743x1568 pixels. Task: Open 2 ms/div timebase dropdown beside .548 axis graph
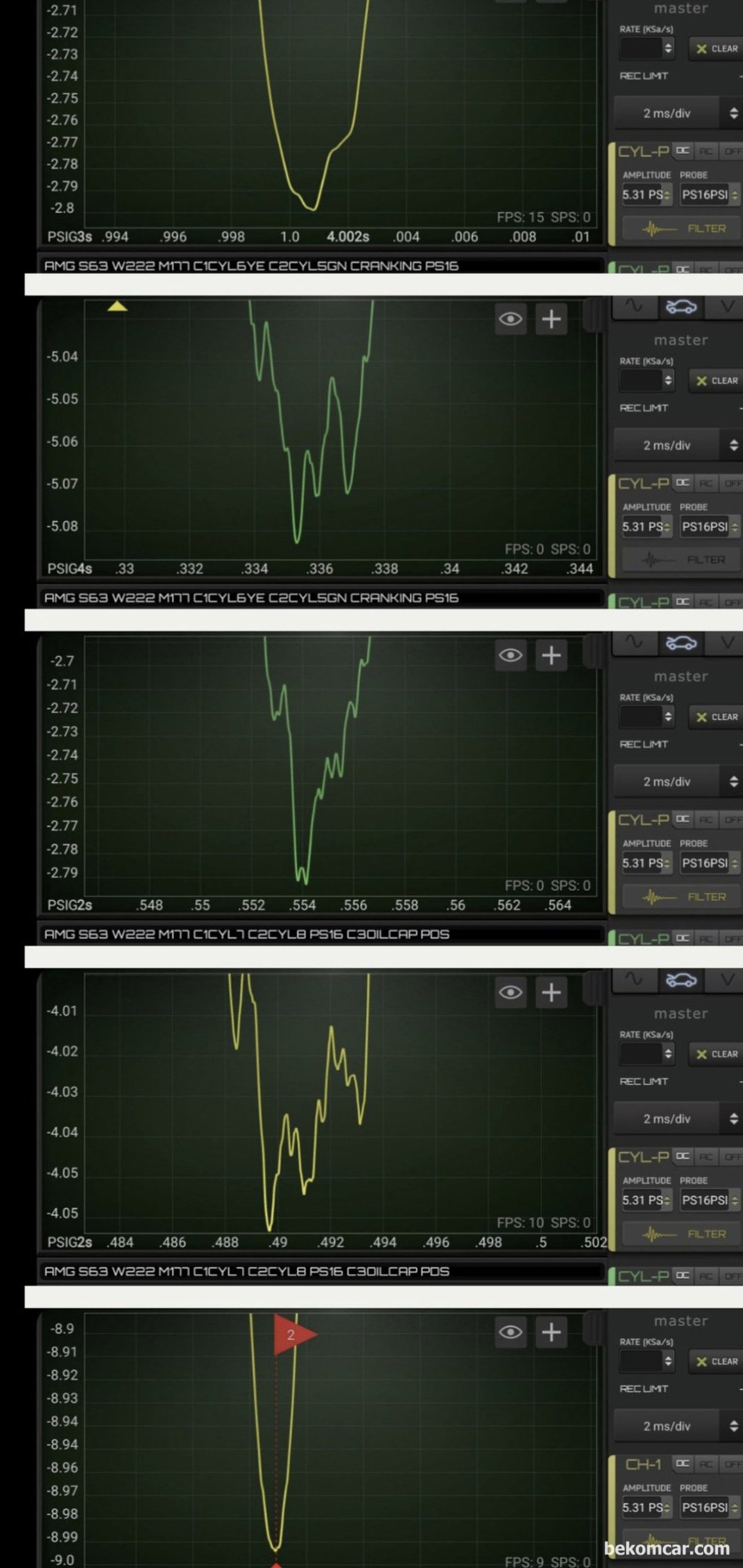(x=678, y=781)
